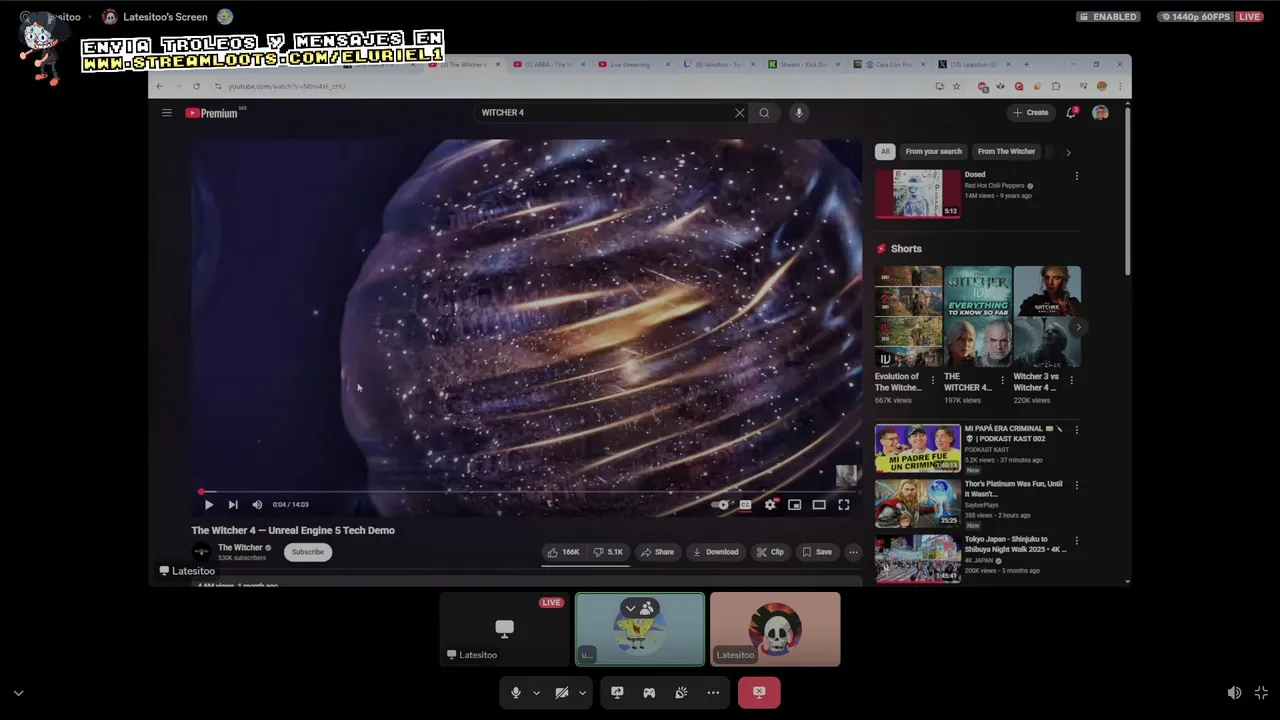
Task: Clear the YouTube search text
Action: [x=740, y=113]
